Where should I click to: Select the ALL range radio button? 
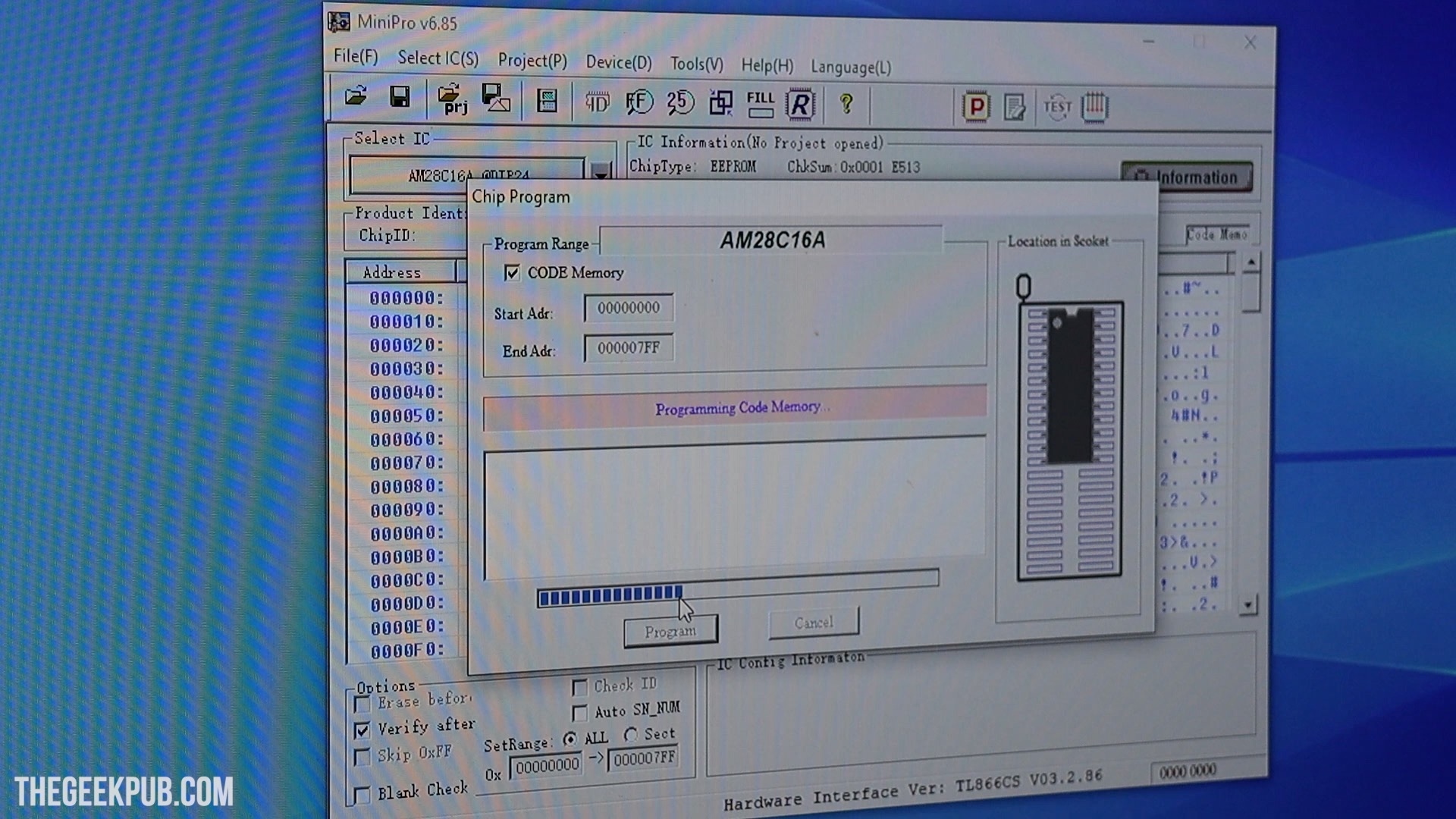[570, 739]
